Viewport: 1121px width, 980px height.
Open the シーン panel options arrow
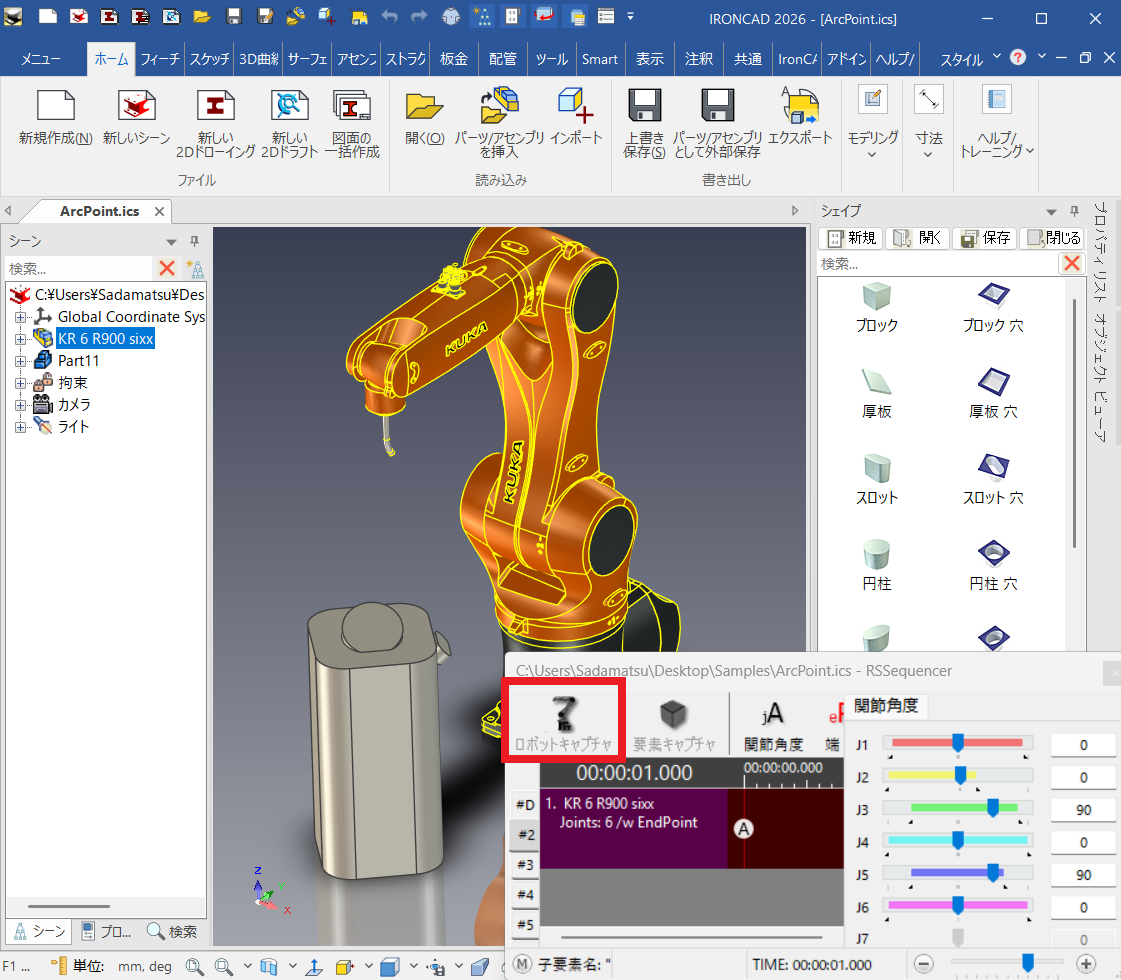point(171,242)
